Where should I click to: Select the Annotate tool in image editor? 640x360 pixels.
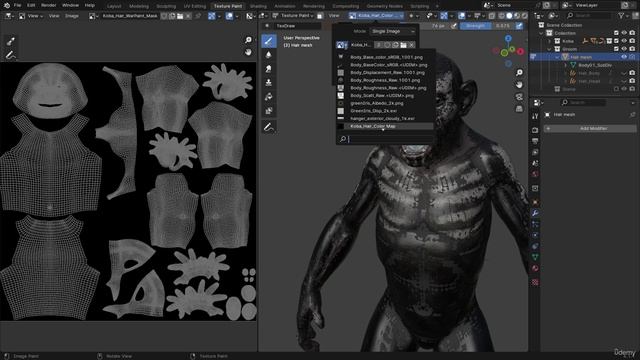[11, 55]
